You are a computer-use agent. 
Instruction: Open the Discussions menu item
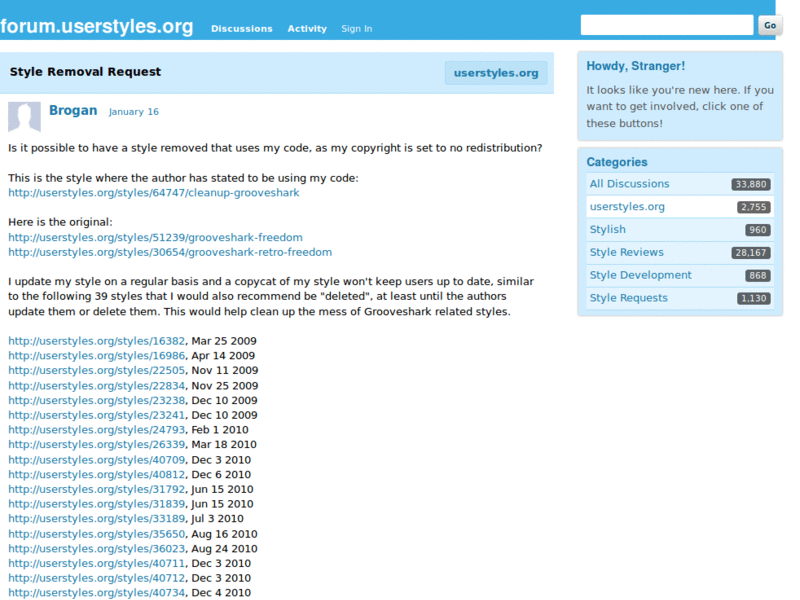[242, 29]
